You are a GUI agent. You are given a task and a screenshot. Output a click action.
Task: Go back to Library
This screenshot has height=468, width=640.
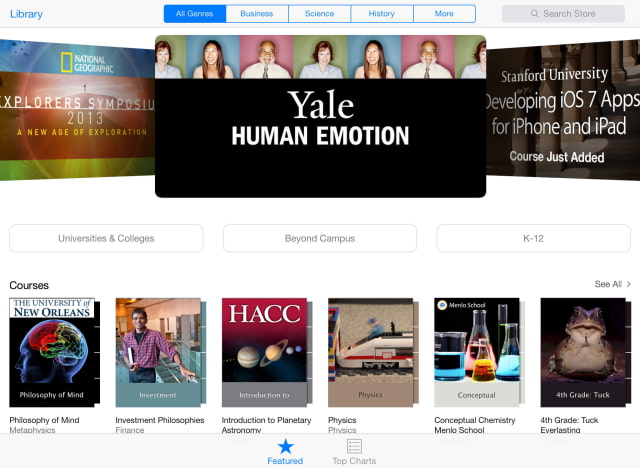pos(26,14)
